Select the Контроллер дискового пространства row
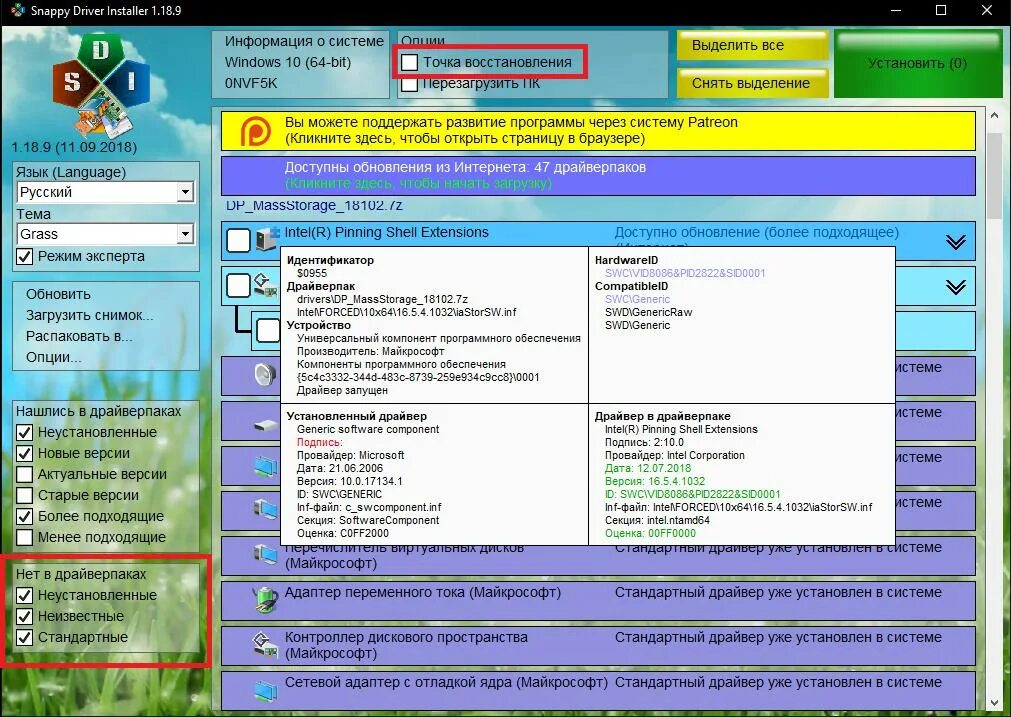 tap(598, 645)
